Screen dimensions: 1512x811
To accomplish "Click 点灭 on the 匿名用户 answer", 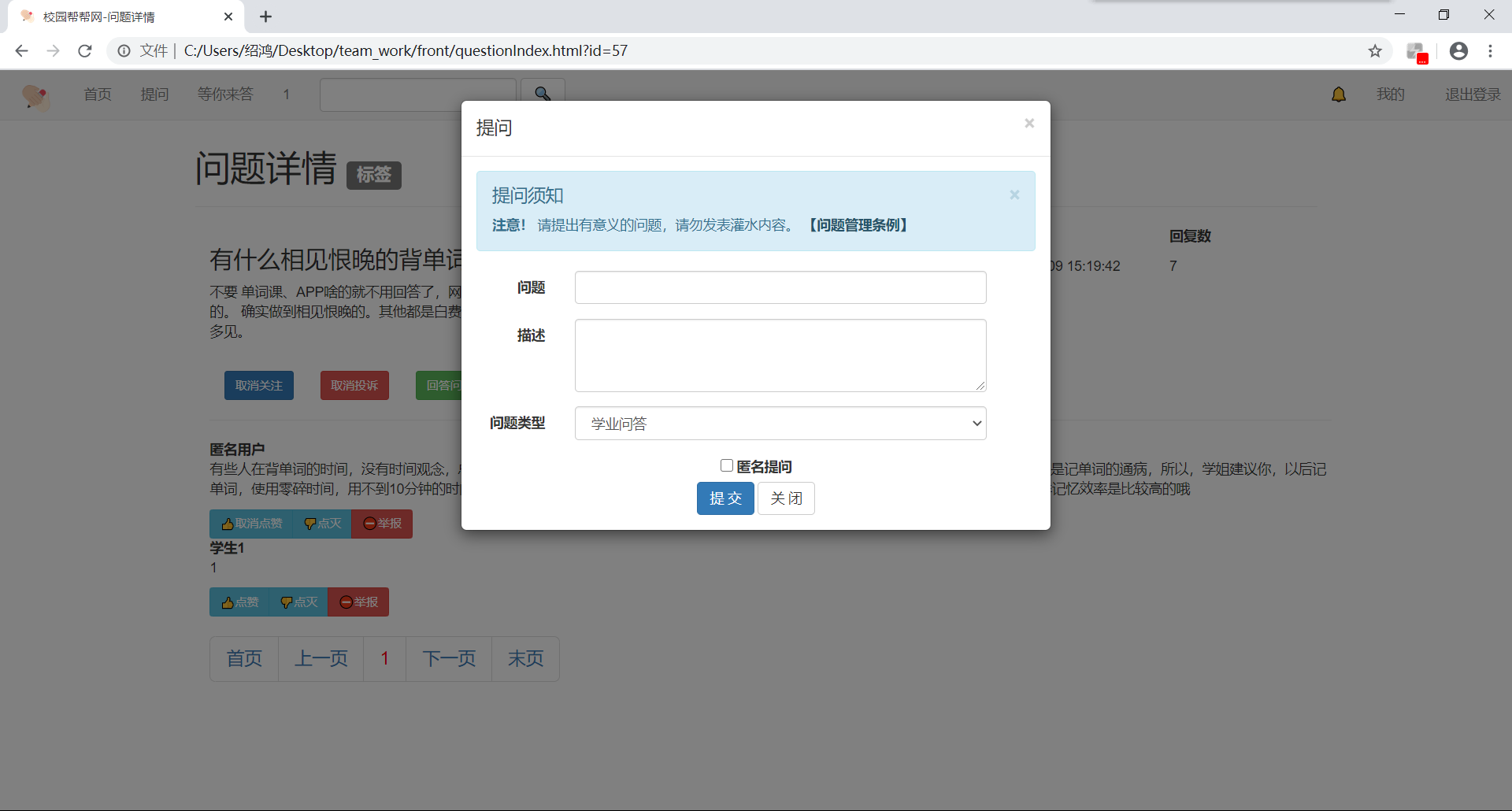I will pos(322,524).
